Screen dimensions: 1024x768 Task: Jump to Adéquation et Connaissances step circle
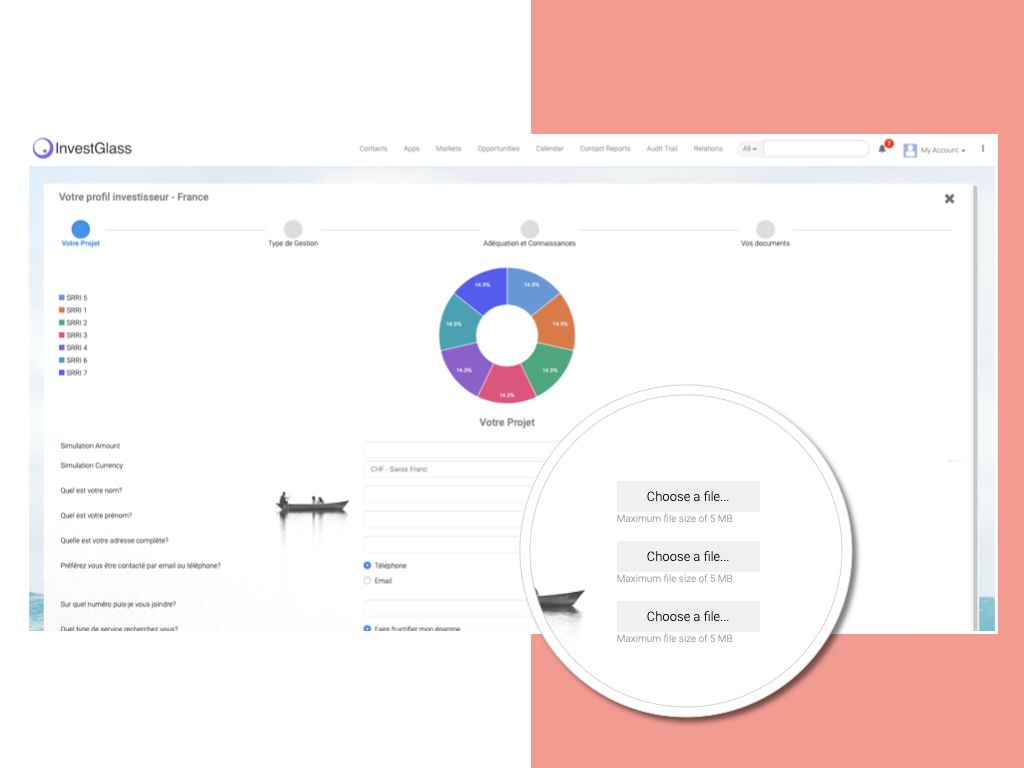[529, 230]
